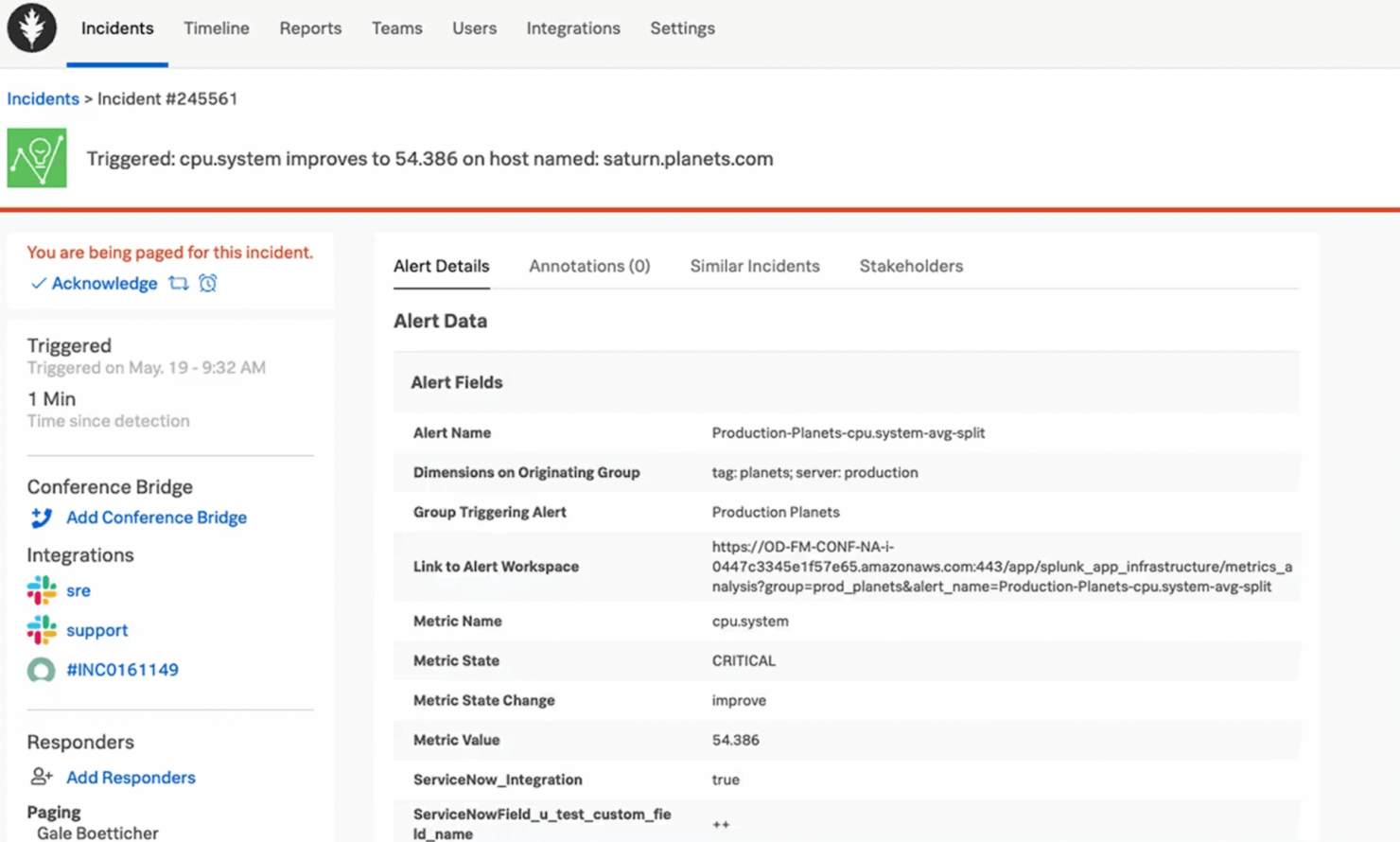Image resolution: width=1400 pixels, height=842 pixels.
Task: Click the reroute incident icon
Action: tap(178, 283)
